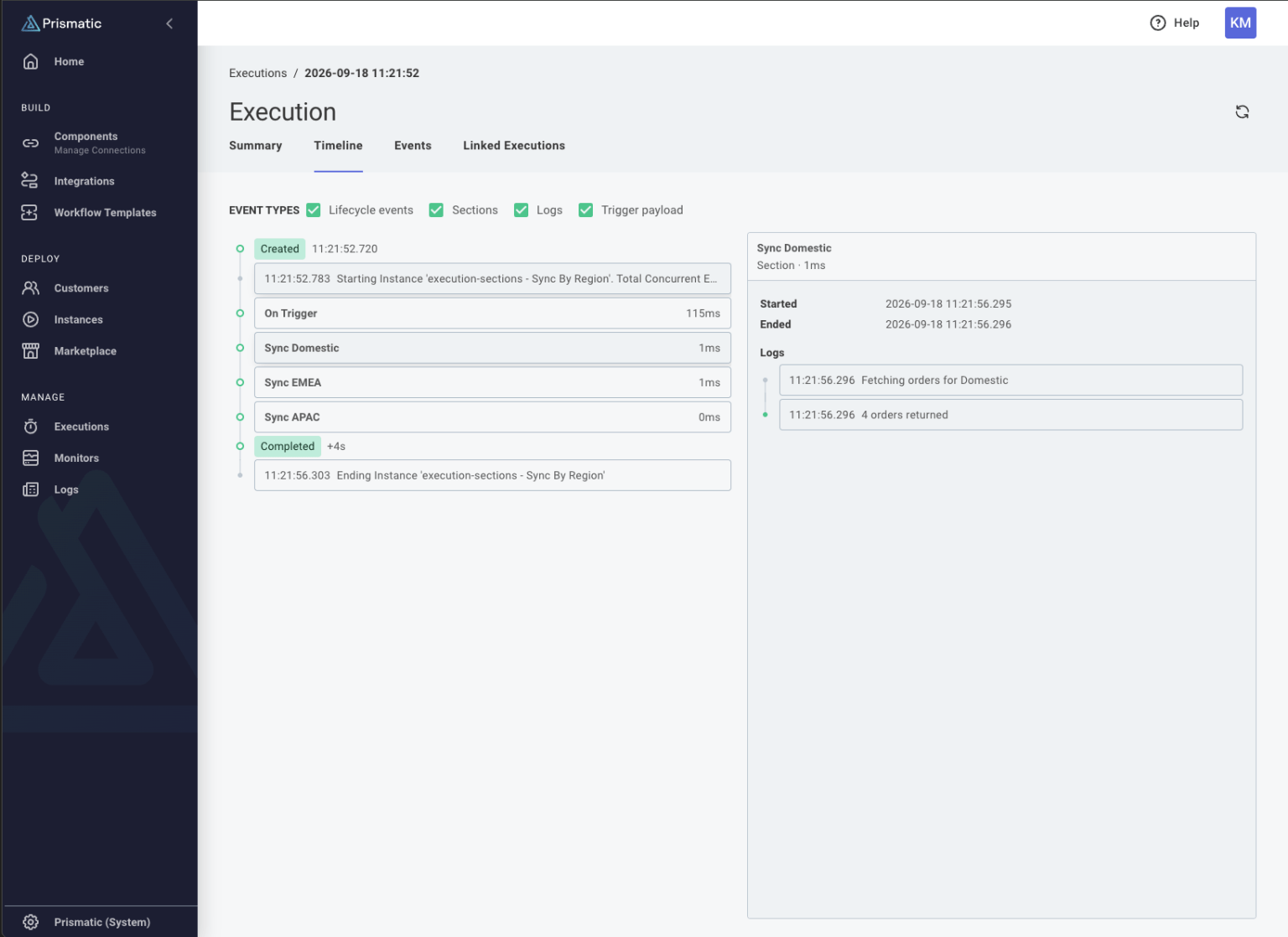This screenshot has width=1288, height=937.
Task: Click the 'Starting Instance' log entry
Action: click(492, 278)
